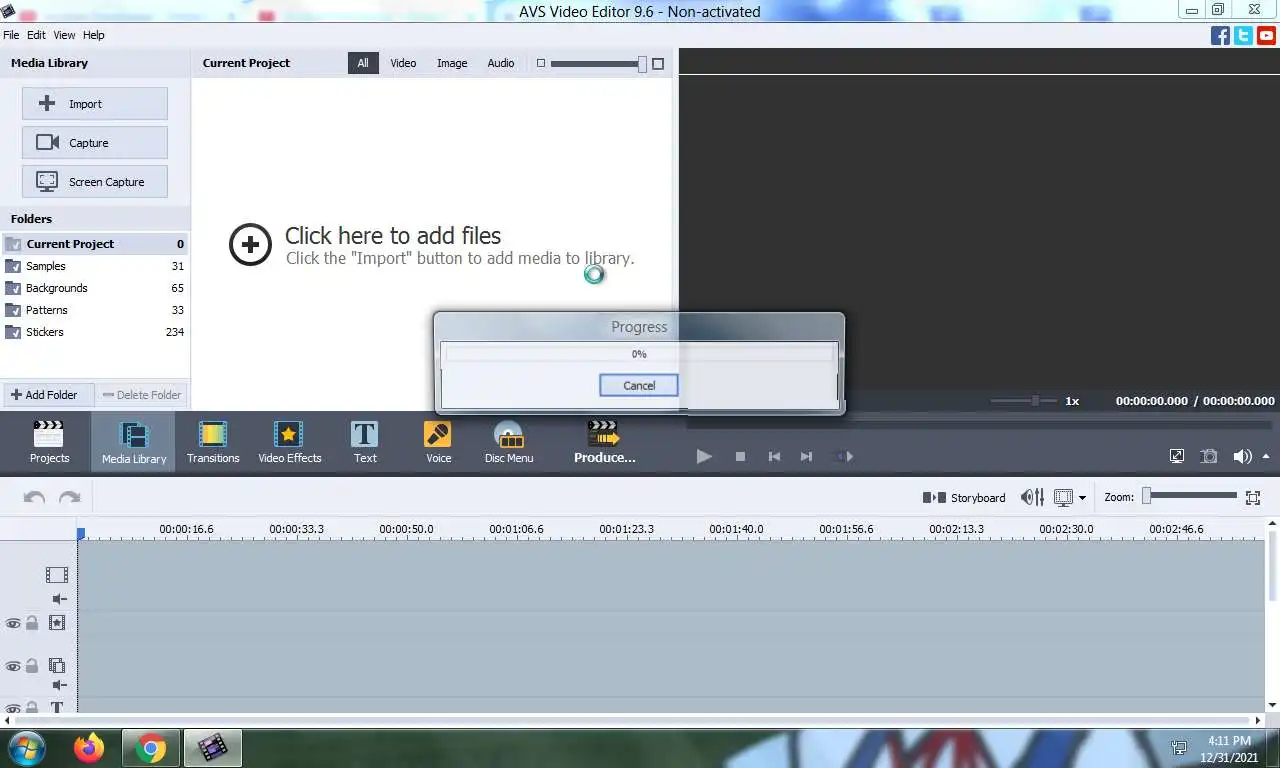Mute the main video track audio
Image resolution: width=1280 pixels, height=768 pixels.
click(x=60, y=599)
